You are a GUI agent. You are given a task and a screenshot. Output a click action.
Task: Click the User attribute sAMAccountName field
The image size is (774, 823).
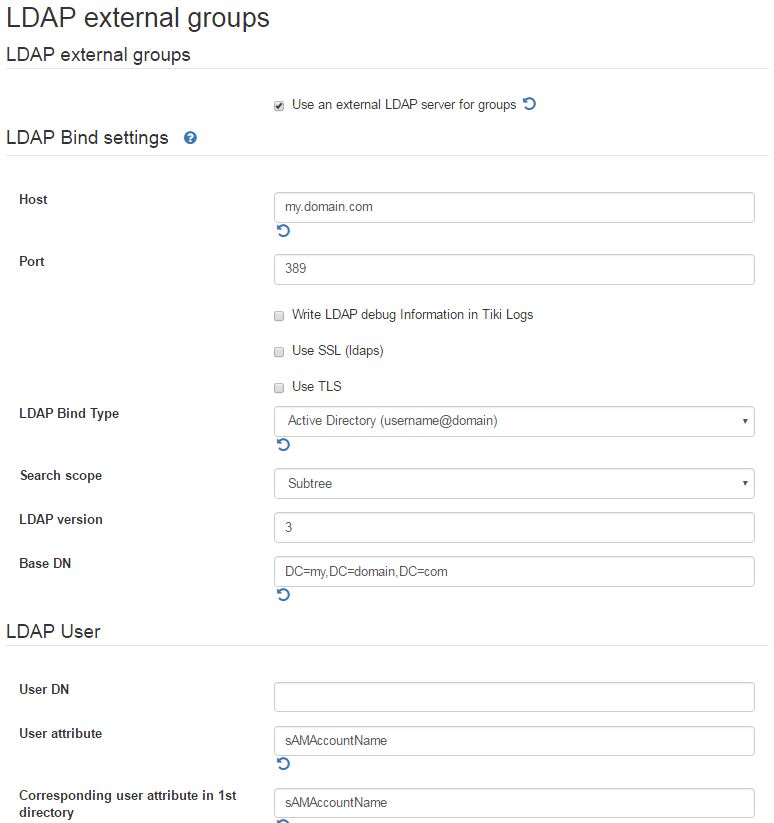[514, 741]
